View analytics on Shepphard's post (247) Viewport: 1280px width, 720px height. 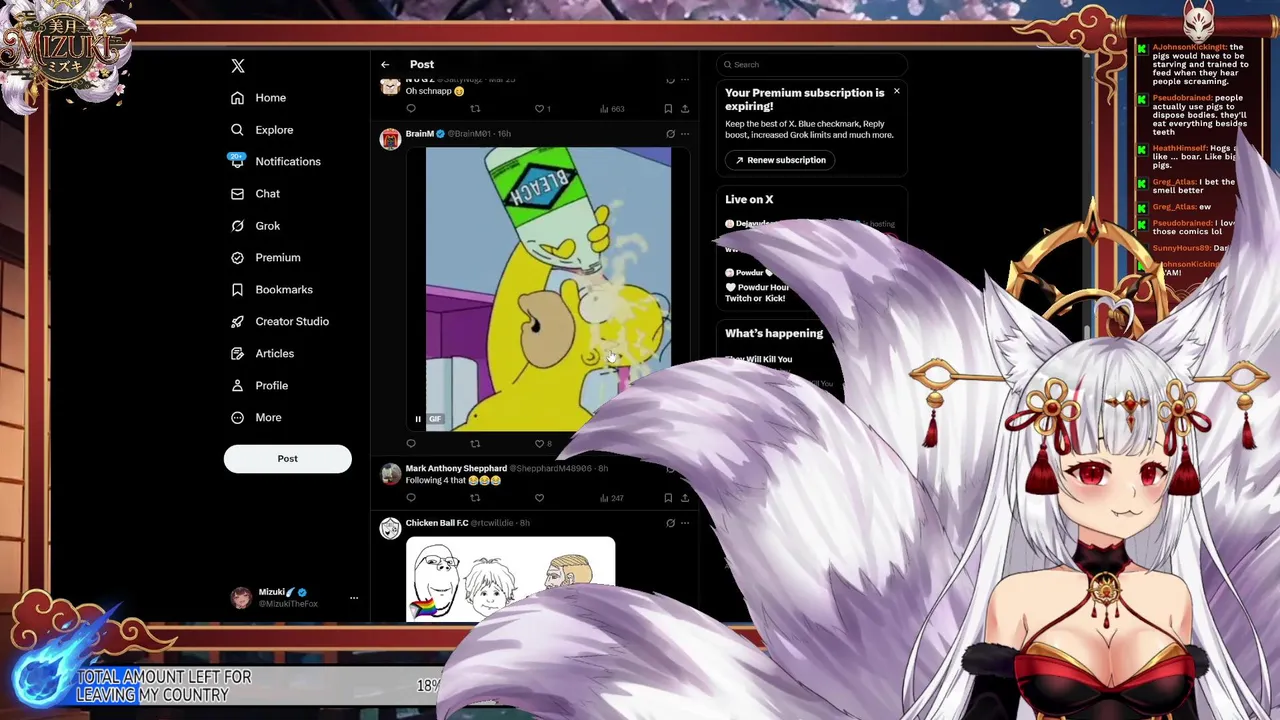pyautogui.click(x=612, y=498)
